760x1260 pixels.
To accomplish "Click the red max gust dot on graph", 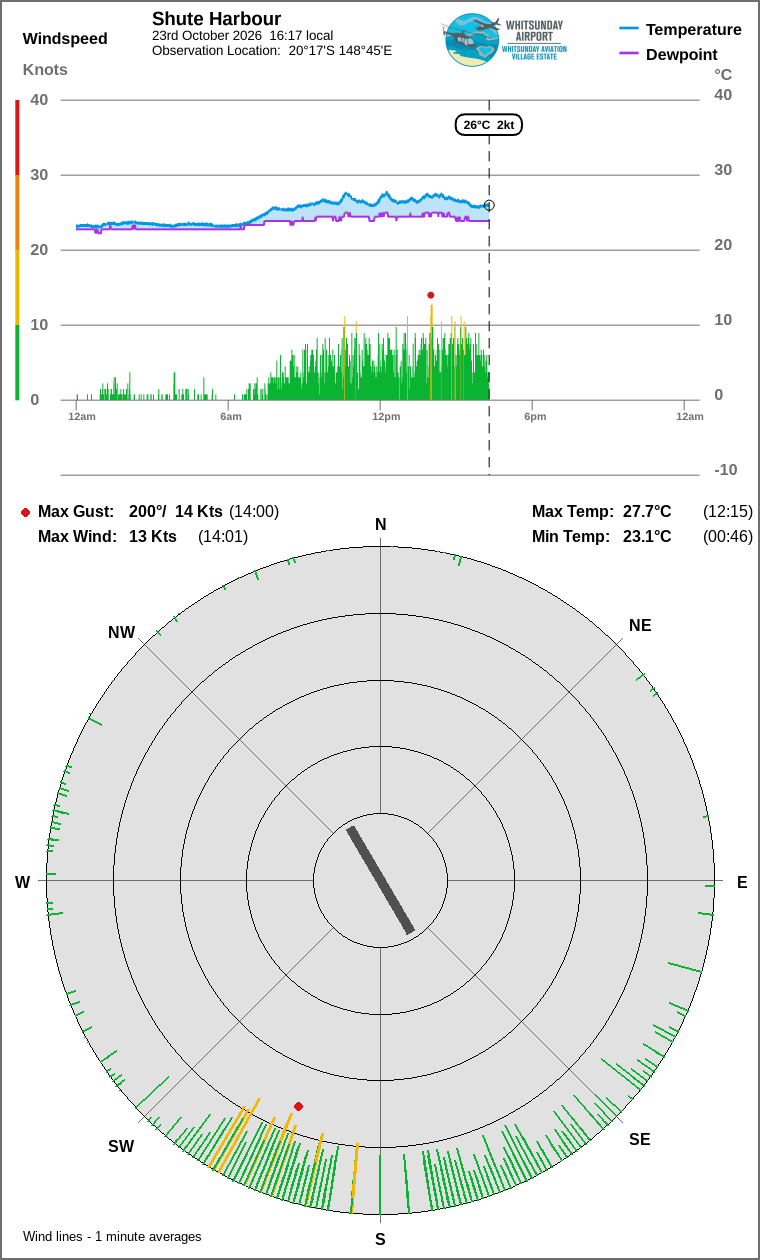I will [431, 295].
